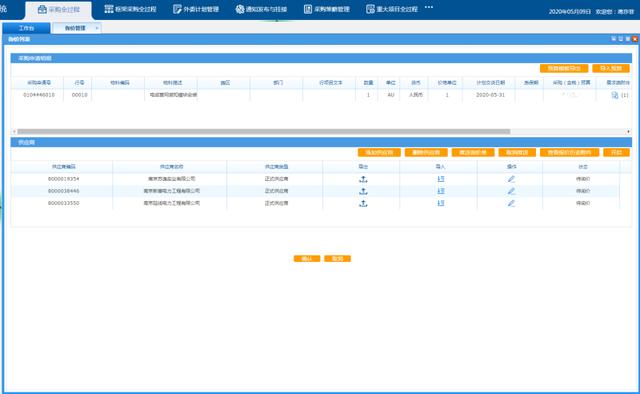Edit the supplier 8000019354 row
Screen dimensions: 640x394
pyautogui.click(x=511, y=179)
